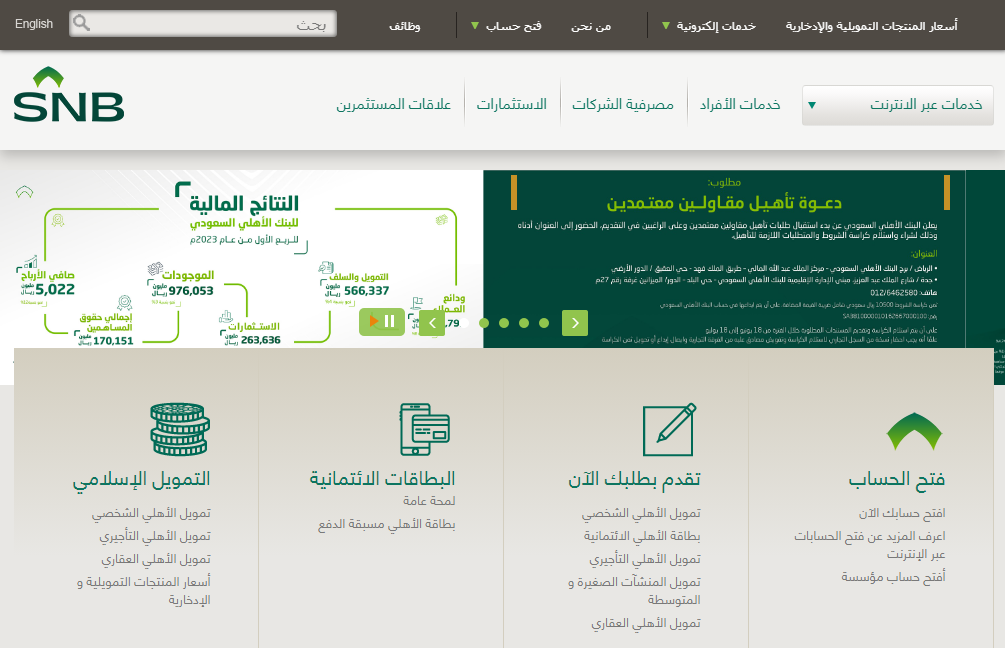Select the fourth slide dot
This screenshot has width=1005, height=648.
pyautogui.click(x=524, y=323)
